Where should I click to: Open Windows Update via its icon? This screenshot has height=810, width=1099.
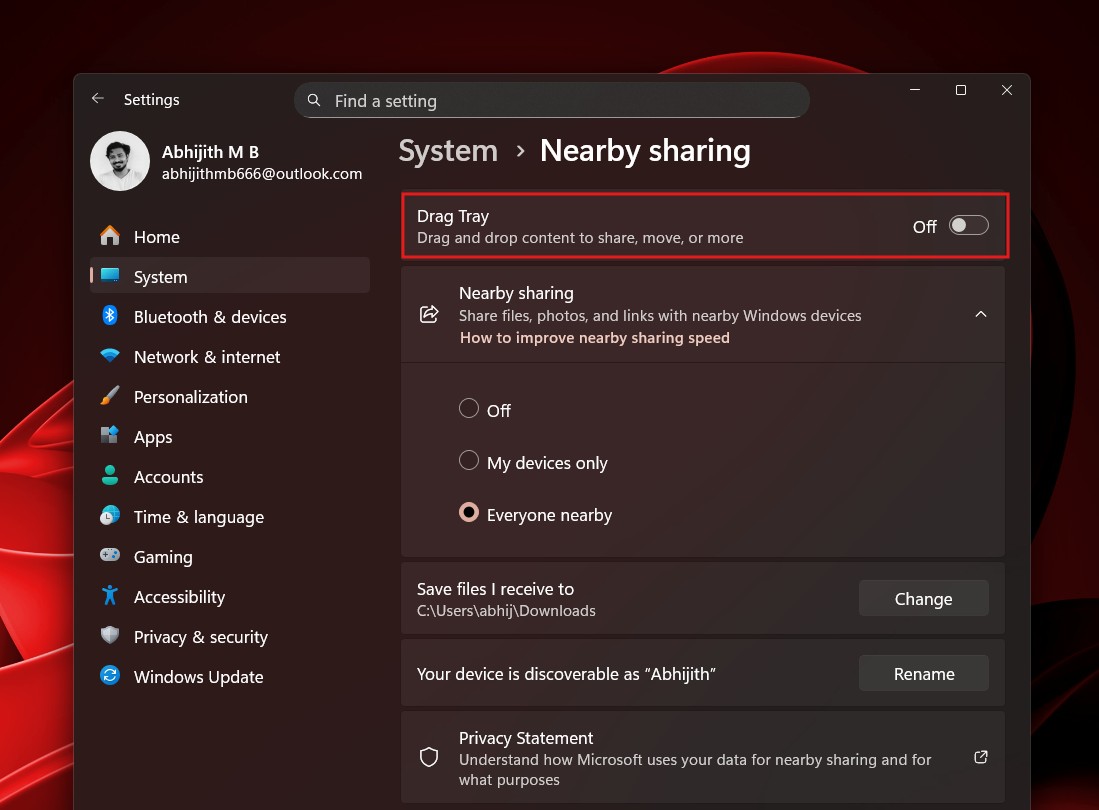pos(110,676)
